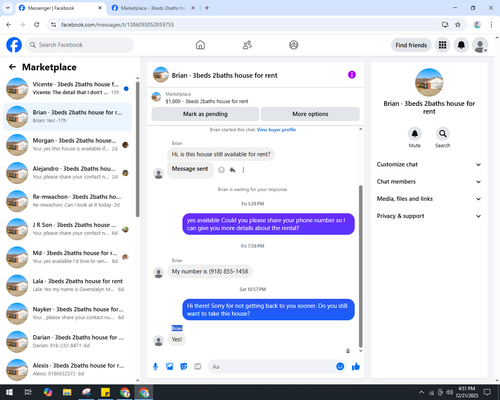Open Vicente's conversation in the list

click(67, 88)
